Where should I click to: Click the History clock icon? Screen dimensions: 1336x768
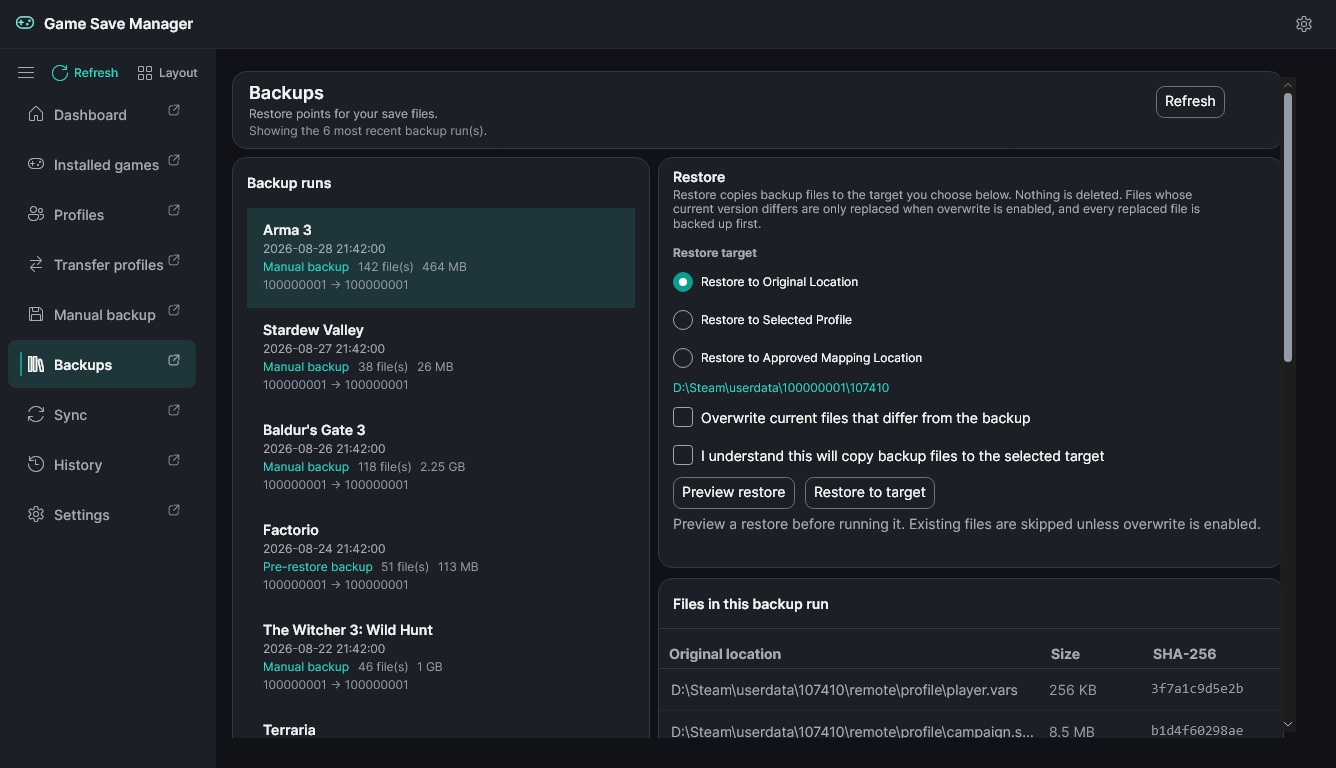pos(36,464)
